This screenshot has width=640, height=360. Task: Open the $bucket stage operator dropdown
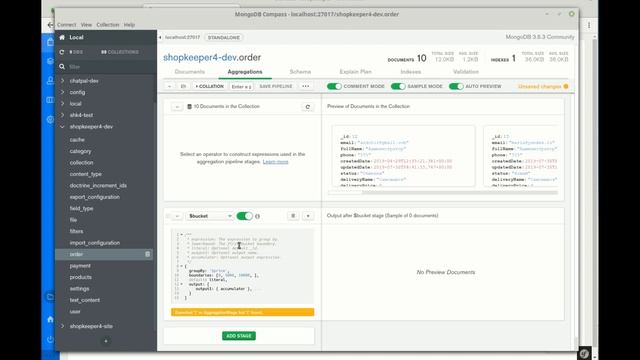(210, 216)
